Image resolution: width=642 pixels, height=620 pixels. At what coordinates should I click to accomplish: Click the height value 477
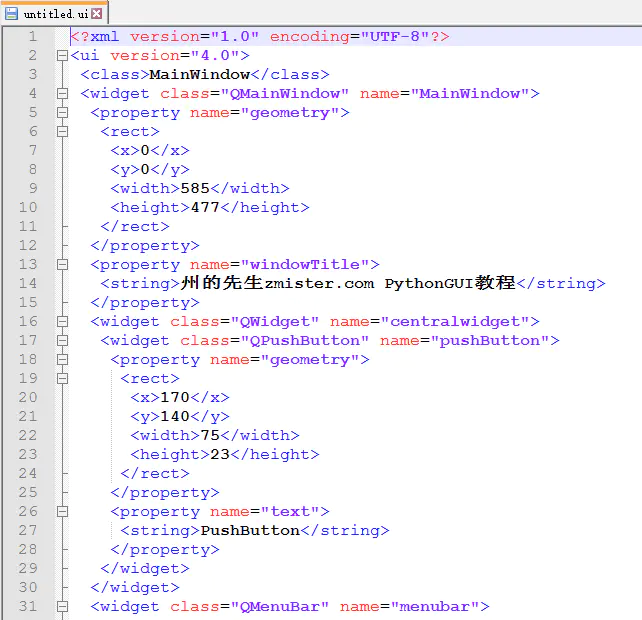(205, 207)
